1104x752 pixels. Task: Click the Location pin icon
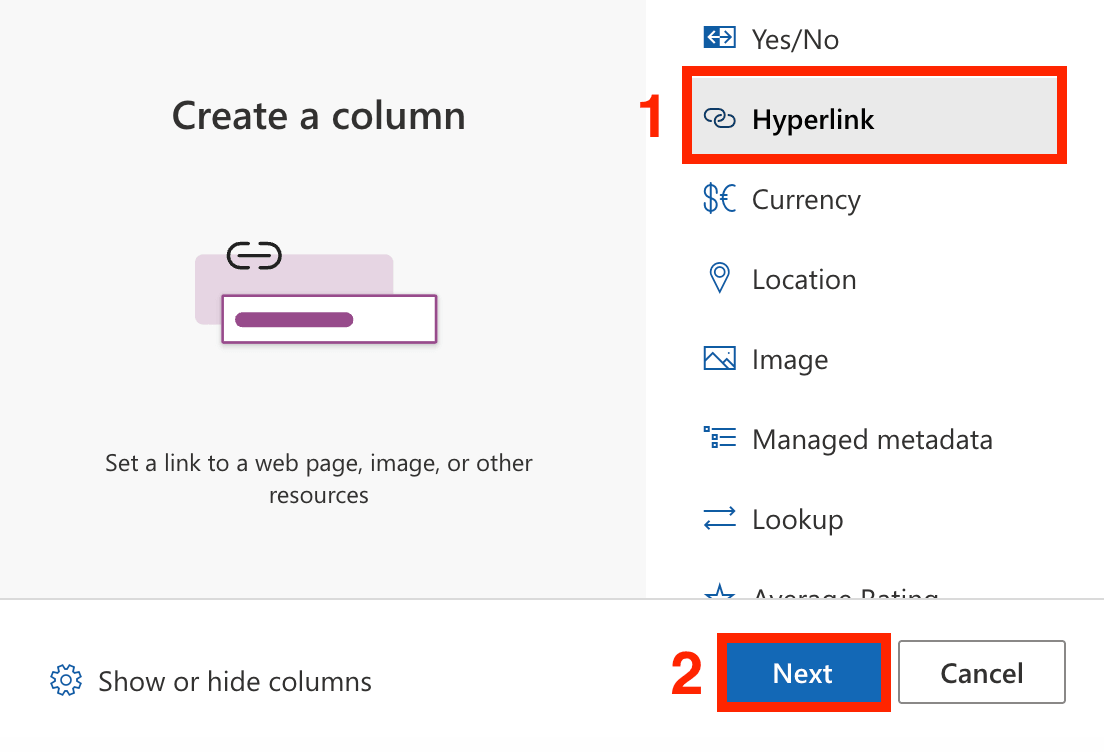pyautogui.click(x=720, y=278)
